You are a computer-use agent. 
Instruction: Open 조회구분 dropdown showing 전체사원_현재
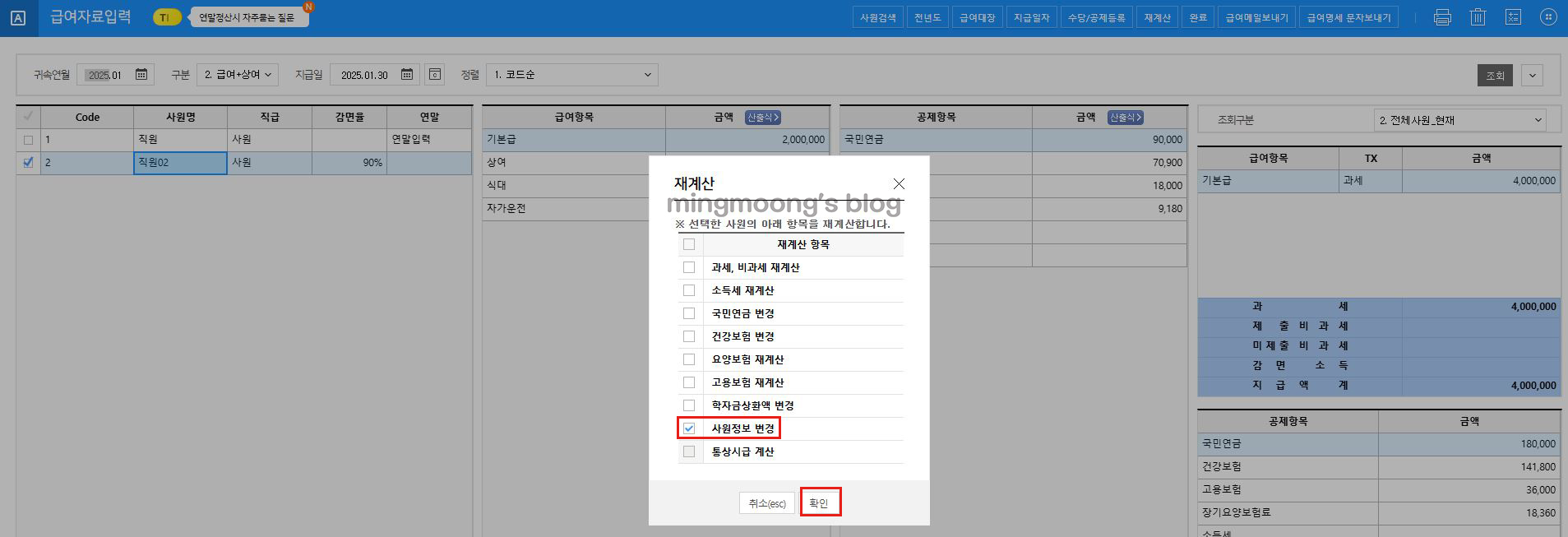click(1459, 120)
